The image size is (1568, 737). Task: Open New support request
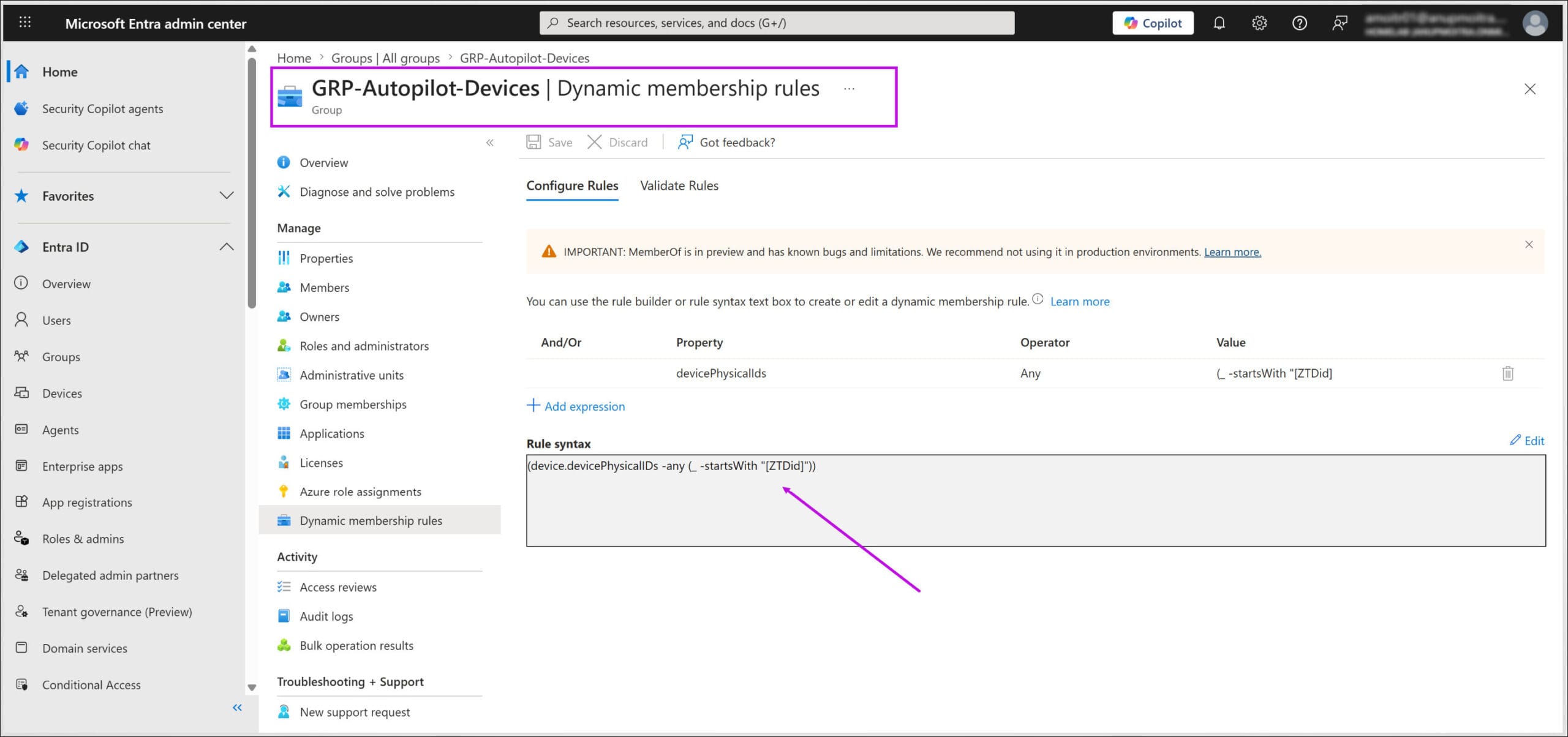click(x=355, y=712)
